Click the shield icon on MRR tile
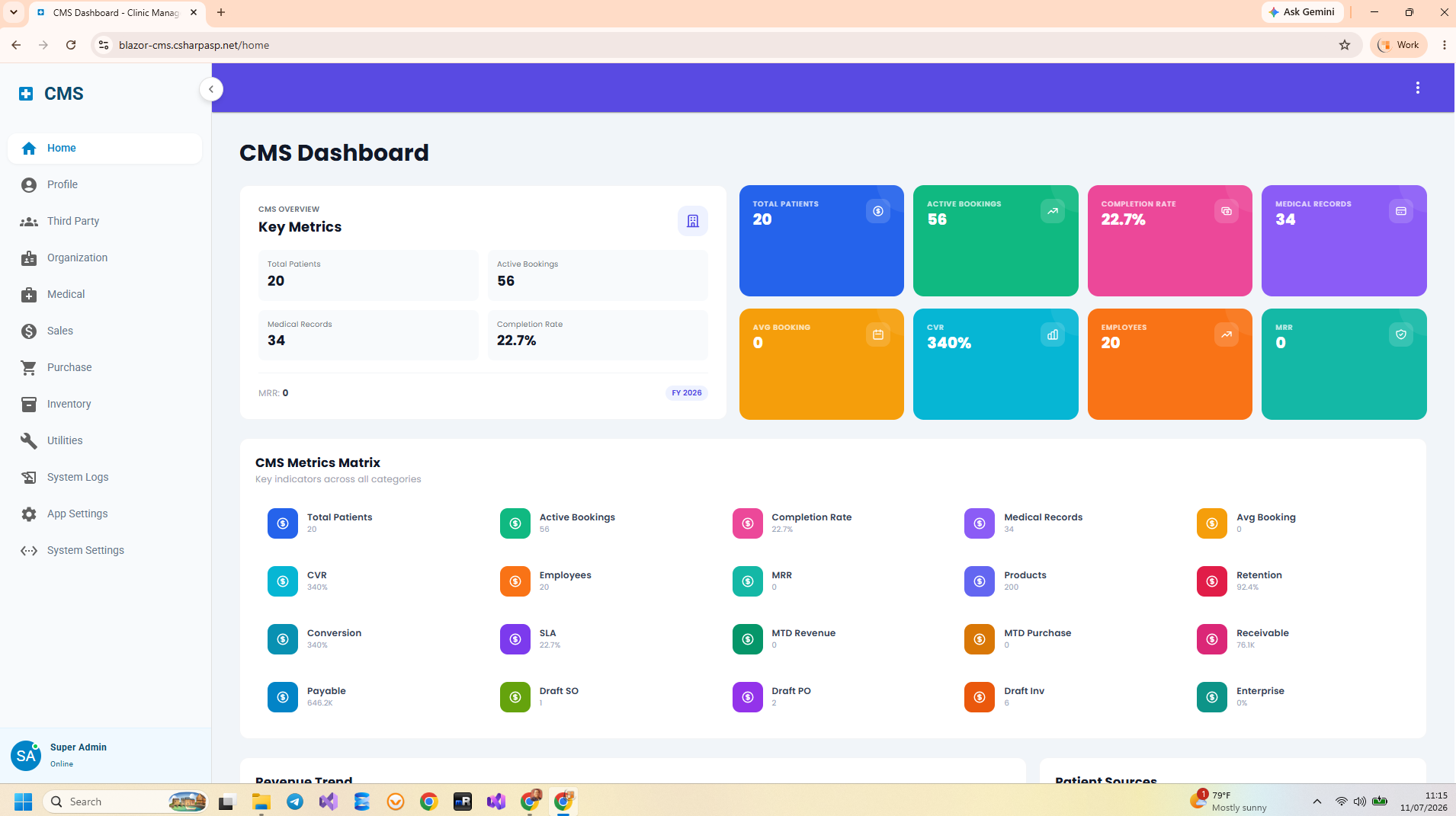Viewport: 1456px width, 816px height. [1400, 334]
